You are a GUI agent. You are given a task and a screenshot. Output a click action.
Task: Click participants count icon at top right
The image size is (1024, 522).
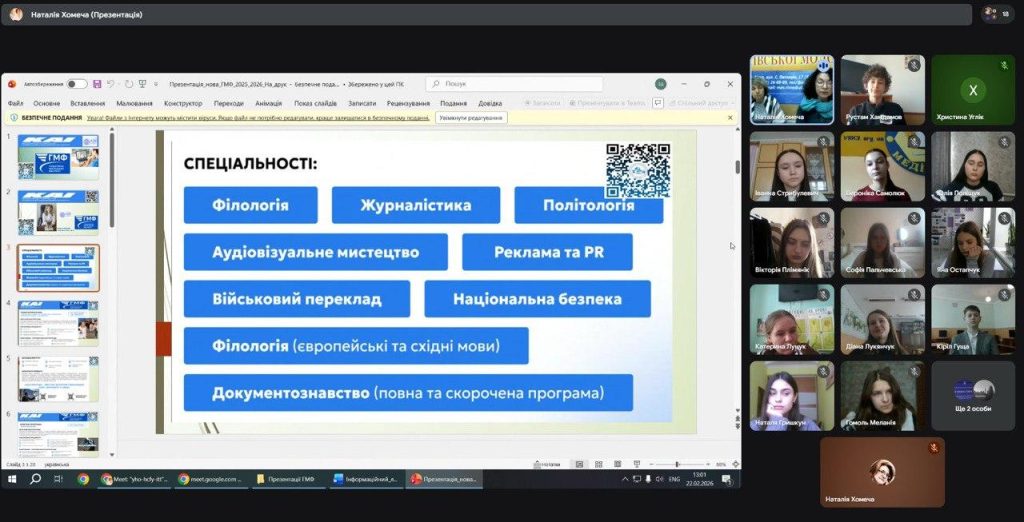996,14
